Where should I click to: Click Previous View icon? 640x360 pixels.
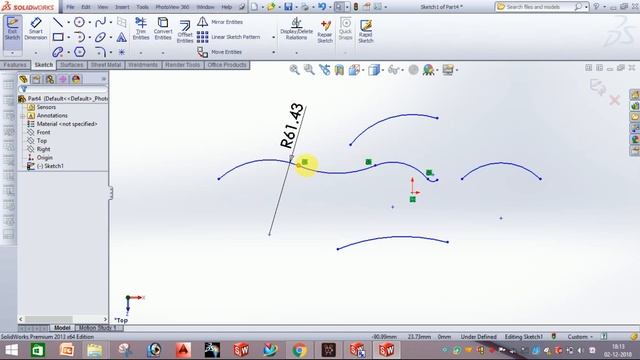324,70
